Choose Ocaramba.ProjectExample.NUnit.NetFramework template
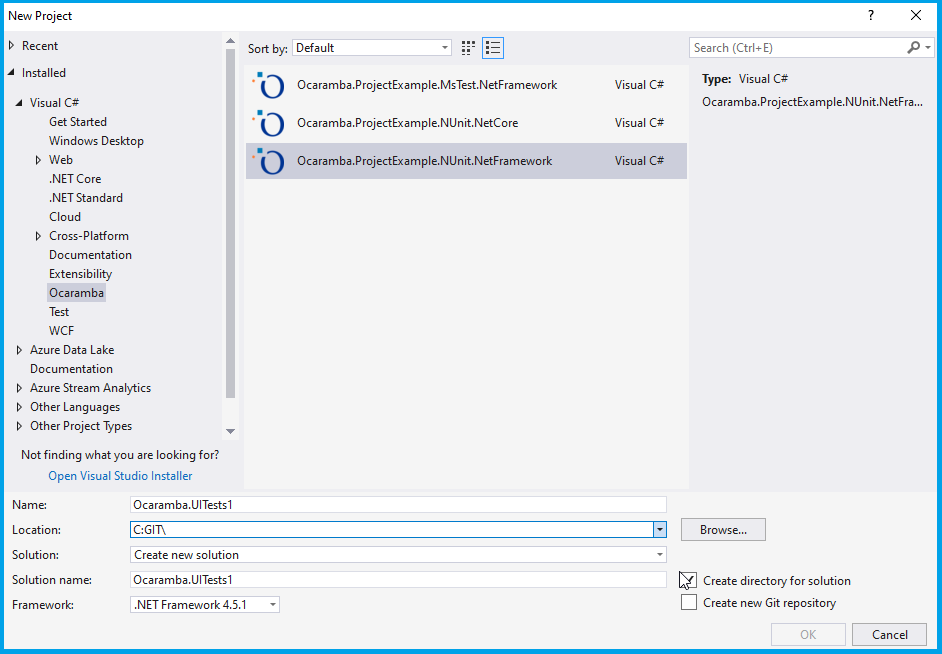This screenshot has height=654, width=942. pyautogui.click(x=466, y=161)
